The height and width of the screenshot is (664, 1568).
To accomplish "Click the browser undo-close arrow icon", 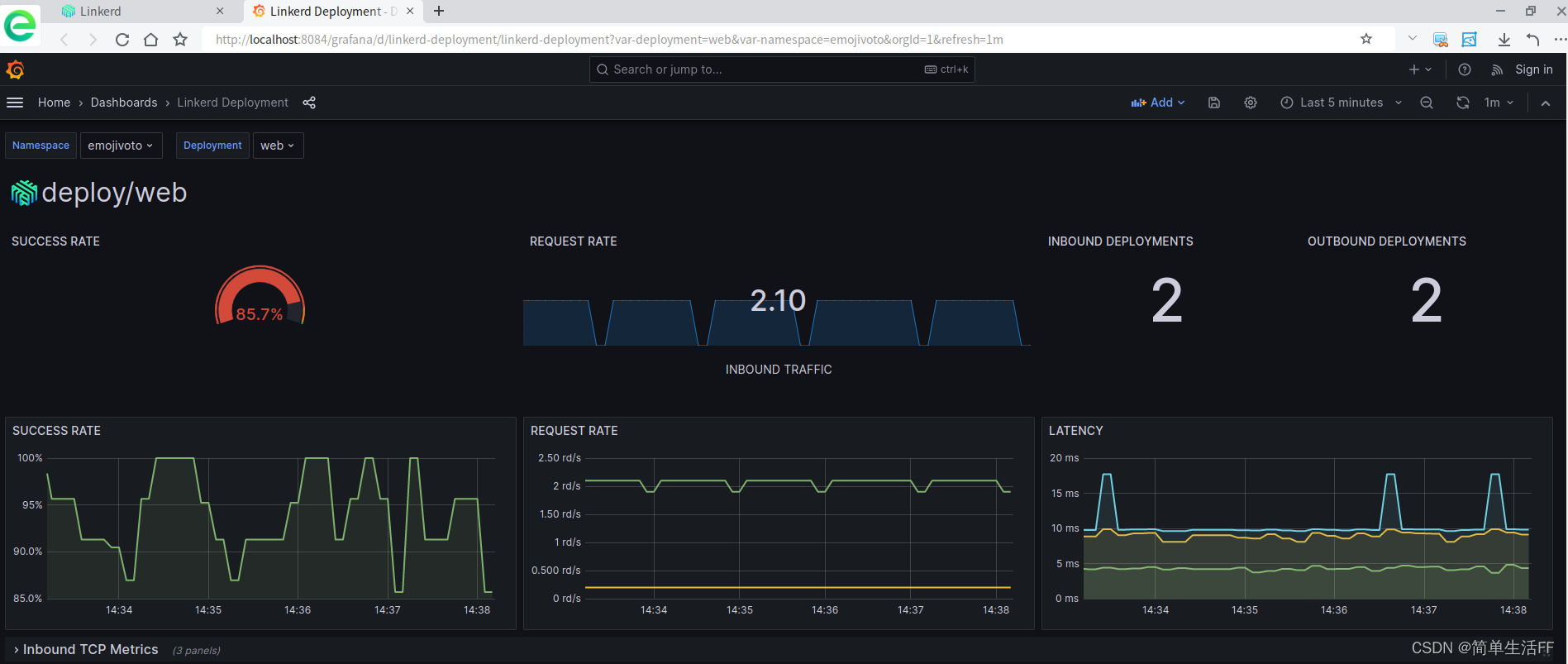I will [1532, 40].
